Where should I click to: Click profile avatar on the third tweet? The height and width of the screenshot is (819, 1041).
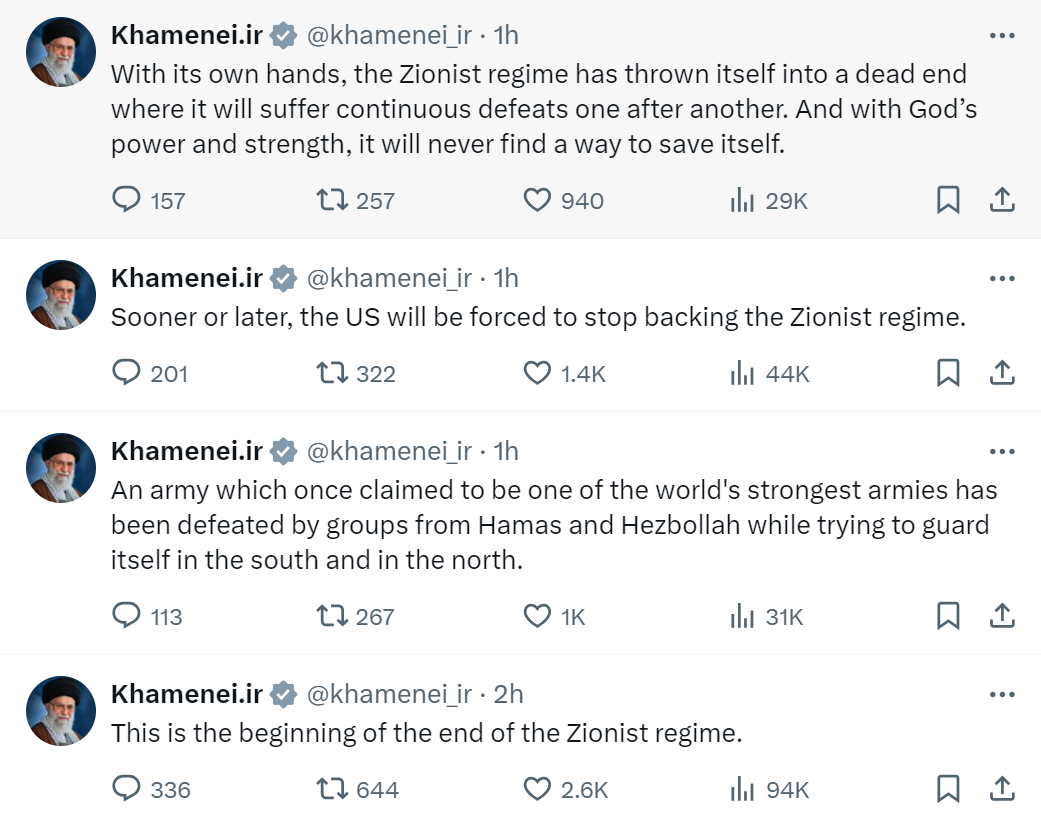61,468
